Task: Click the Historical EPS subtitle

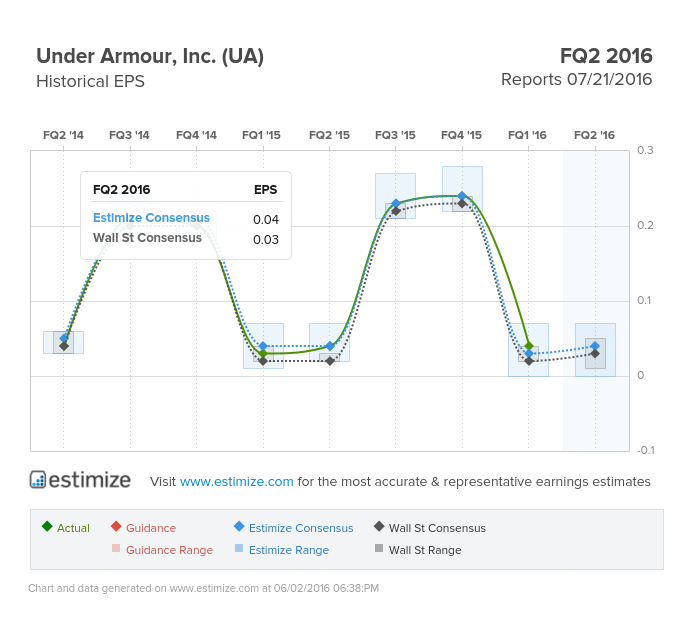Action: click(90, 81)
